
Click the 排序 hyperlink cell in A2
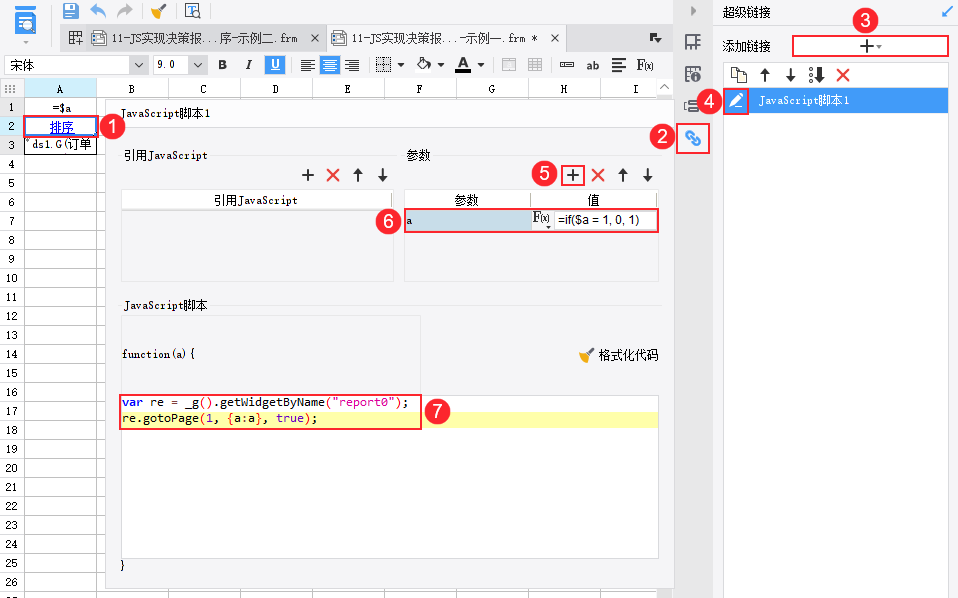[61, 127]
